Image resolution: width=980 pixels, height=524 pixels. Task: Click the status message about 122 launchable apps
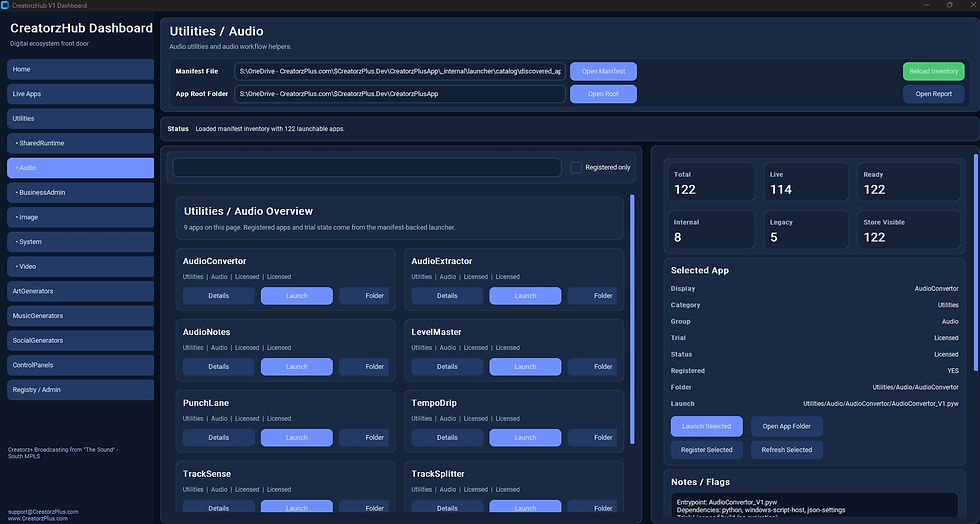(x=270, y=129)
